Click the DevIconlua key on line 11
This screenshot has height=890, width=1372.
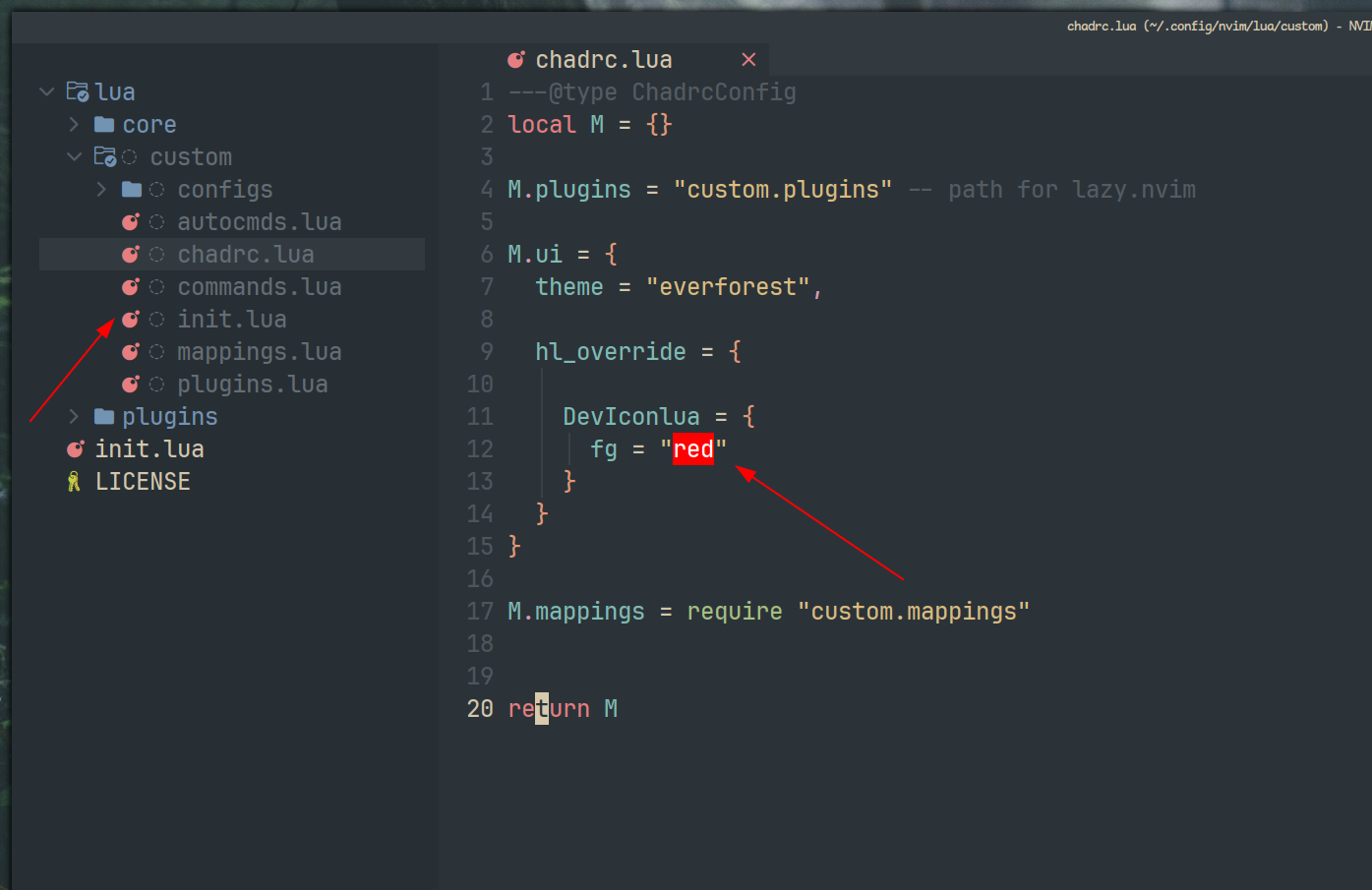pos(631,417)
